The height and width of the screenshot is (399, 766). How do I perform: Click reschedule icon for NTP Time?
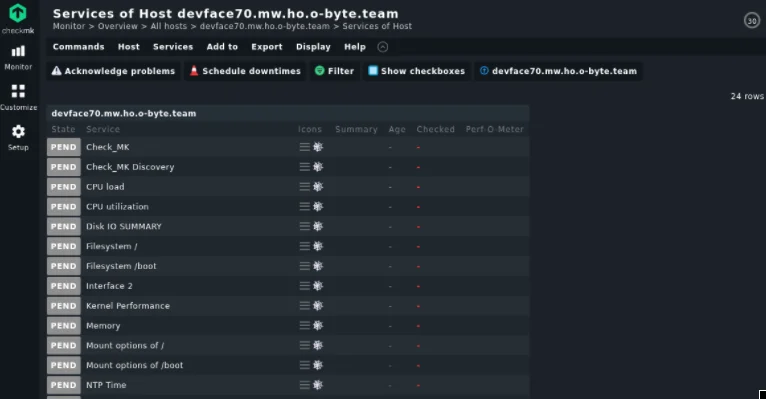pos(318,385)
